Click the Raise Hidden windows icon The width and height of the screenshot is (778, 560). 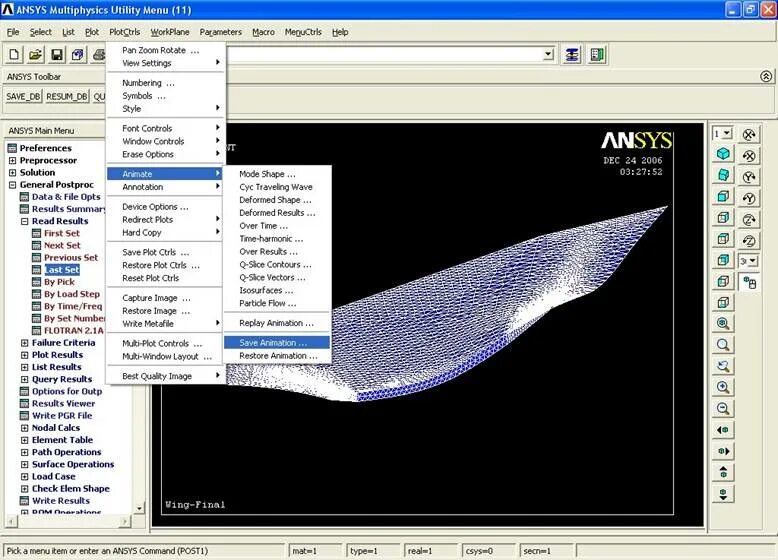(572, 55)
